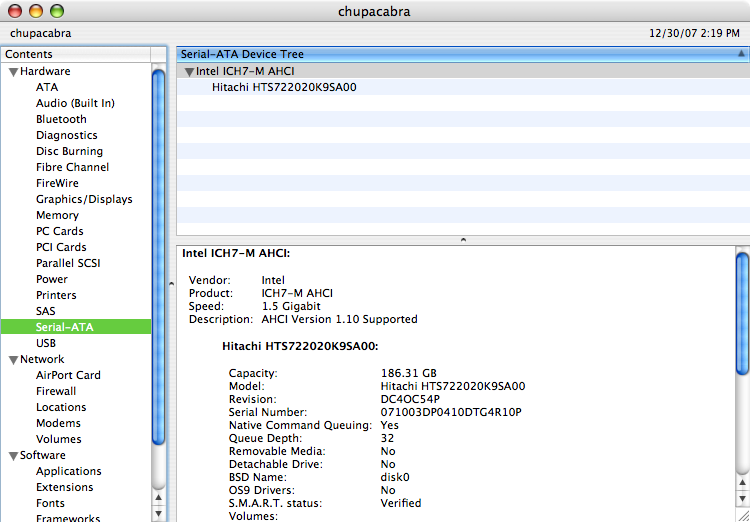Click the Hitachi HTS722020K9SA00 details heading
Viewport: 750px width, 522px height.
click(300, 346)
